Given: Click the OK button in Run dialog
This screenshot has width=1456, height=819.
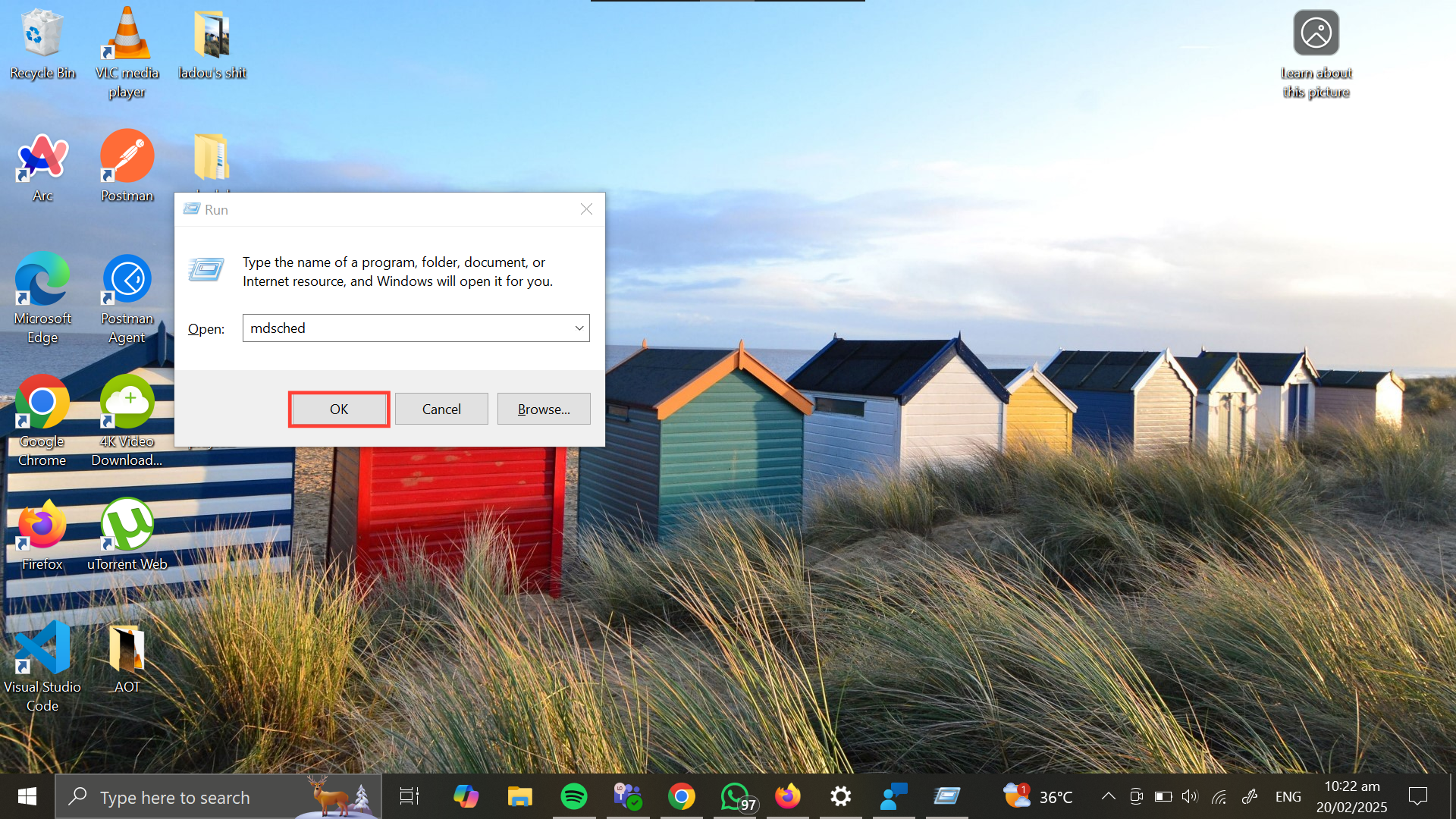Looking at the screenshot, I should tap(339, 409).
